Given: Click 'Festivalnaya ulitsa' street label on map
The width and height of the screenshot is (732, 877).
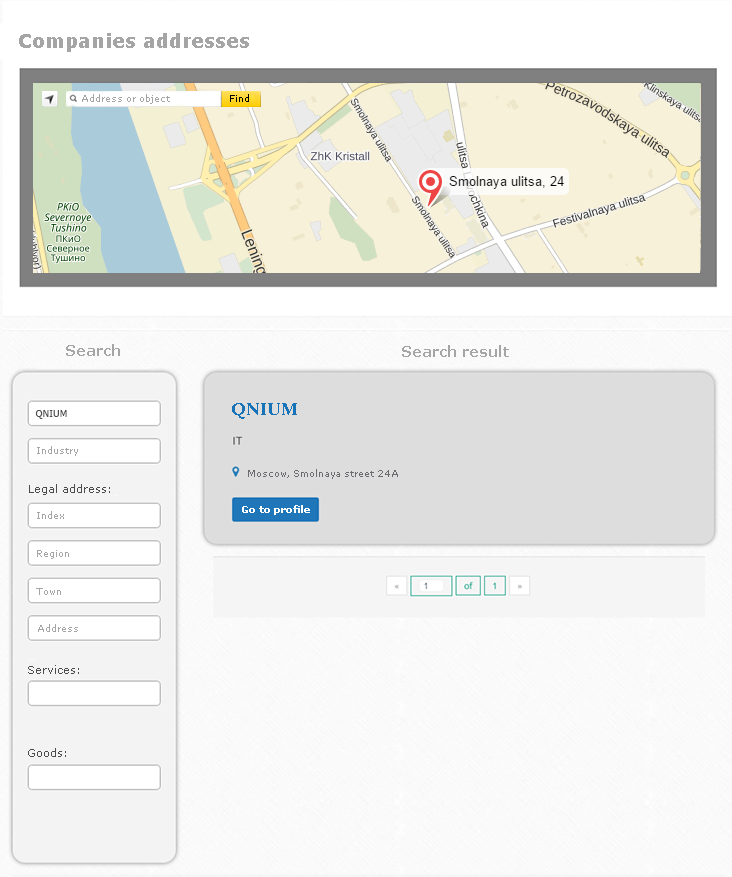Looking at the screenshot, I should tap(599, 211).
